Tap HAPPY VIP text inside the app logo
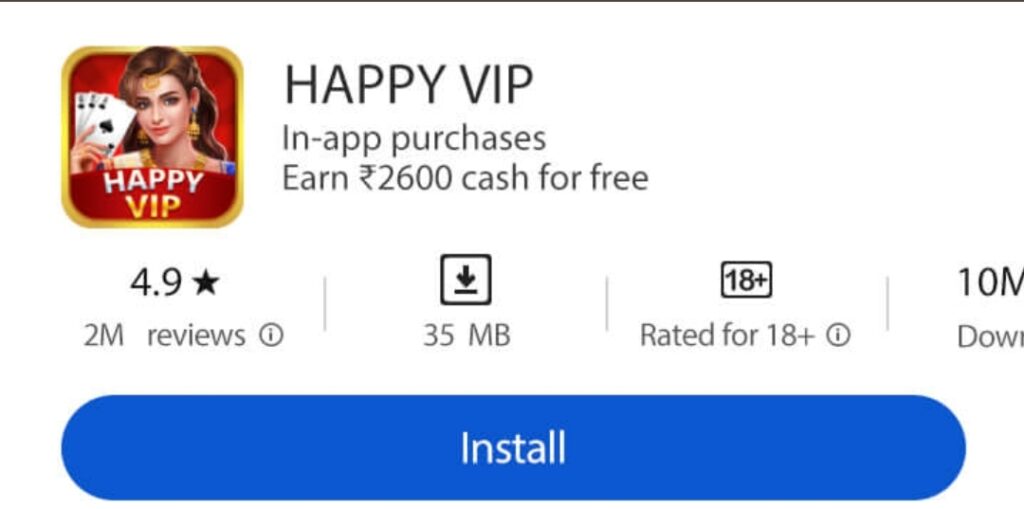 (153, 194)
